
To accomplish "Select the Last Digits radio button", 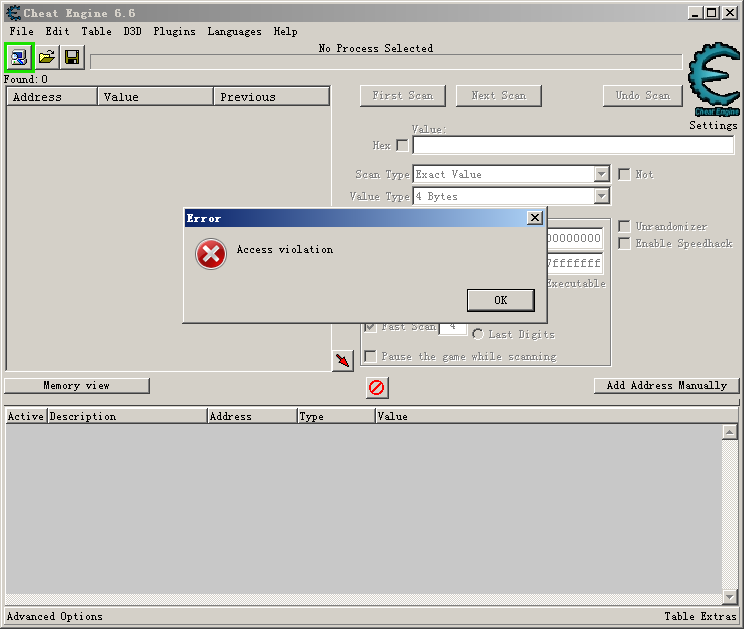I will pos(478,334).
